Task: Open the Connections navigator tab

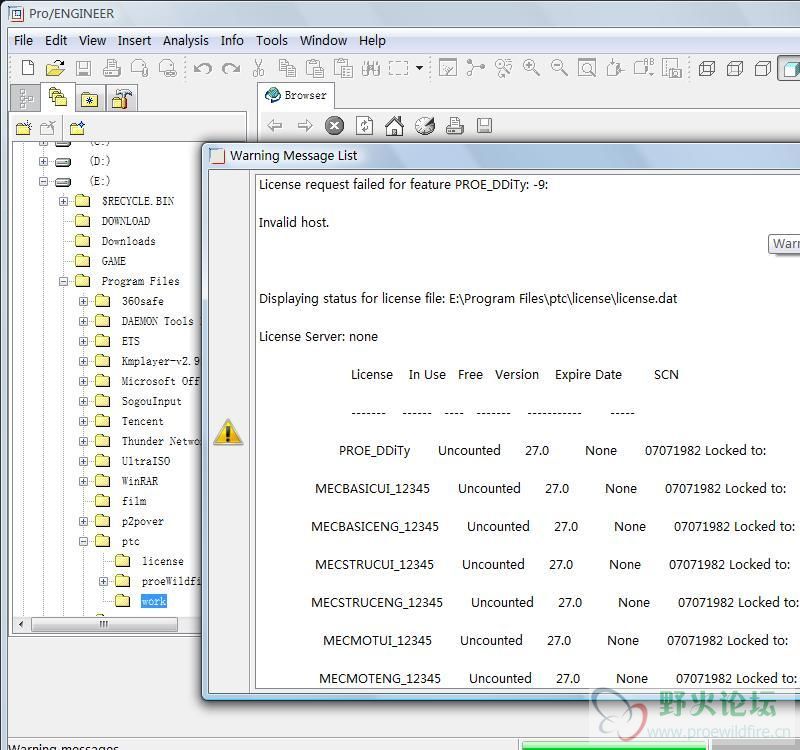Action: click(x=121, y=99)
